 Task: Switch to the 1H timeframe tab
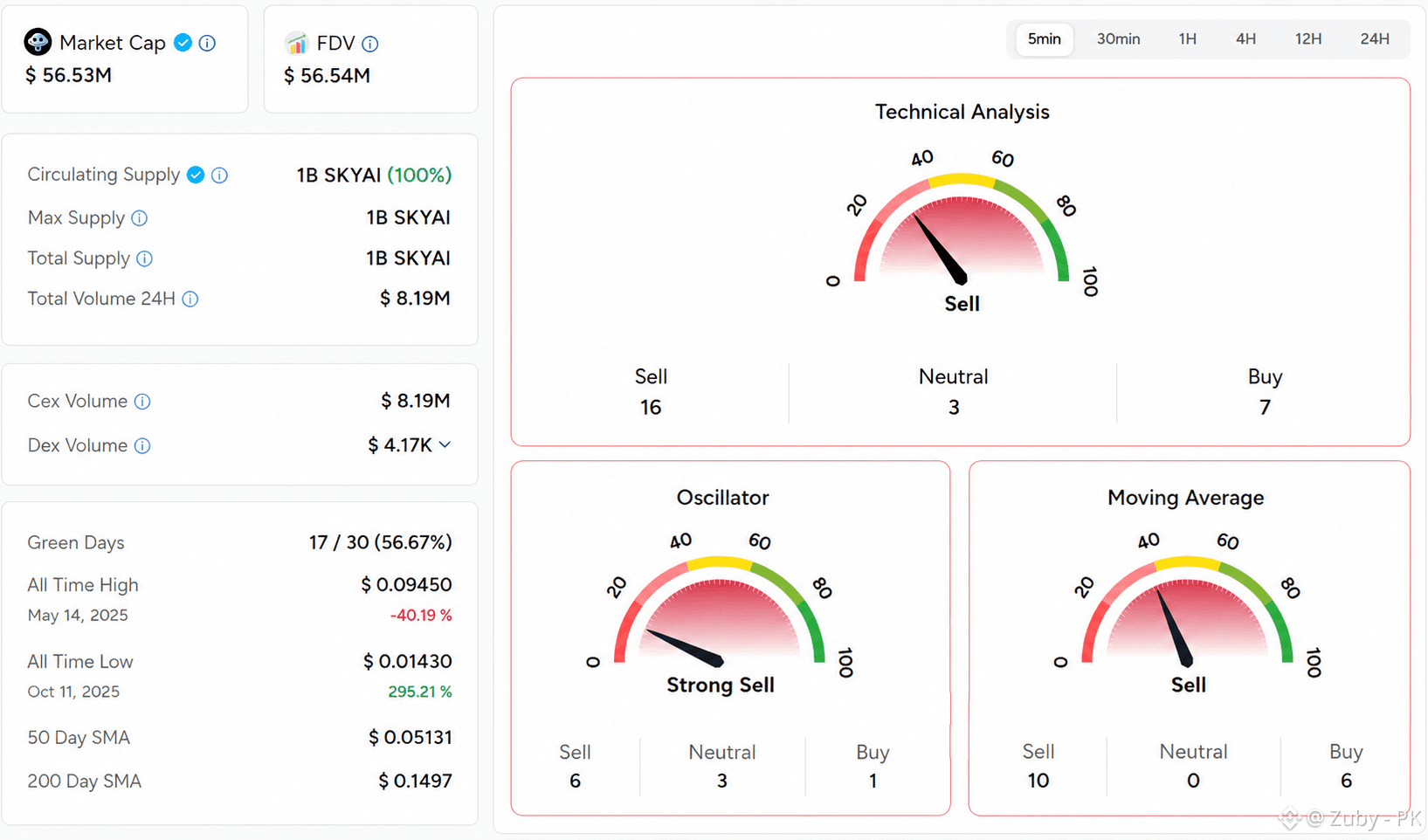click(x=1188, y=38)
